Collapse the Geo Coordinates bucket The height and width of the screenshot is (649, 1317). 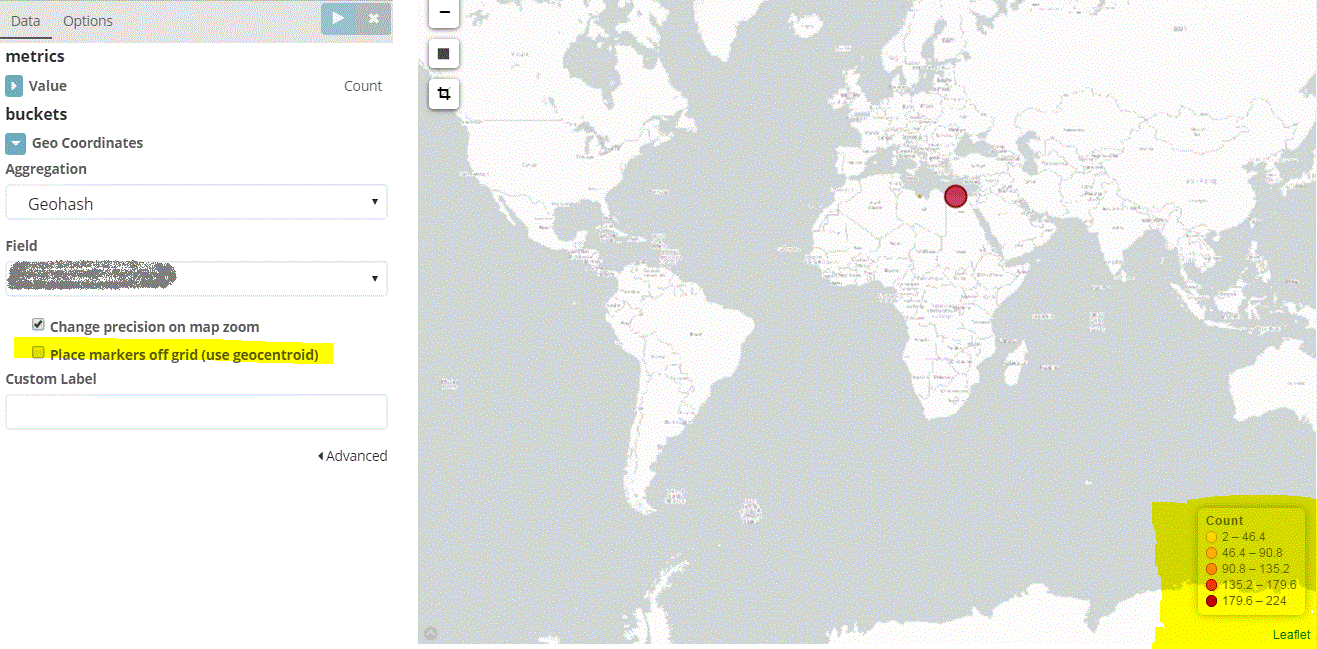(x=15, y=143)
